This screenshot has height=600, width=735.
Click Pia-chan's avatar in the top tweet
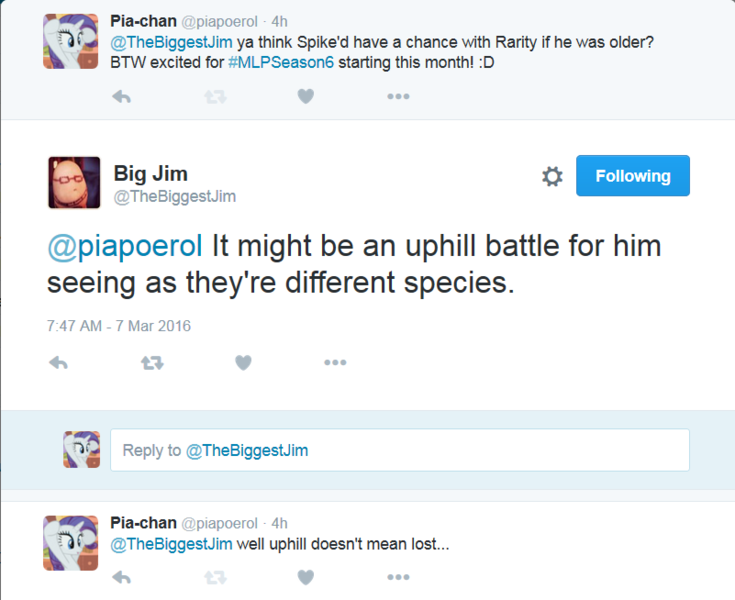(x=70, y=42)
